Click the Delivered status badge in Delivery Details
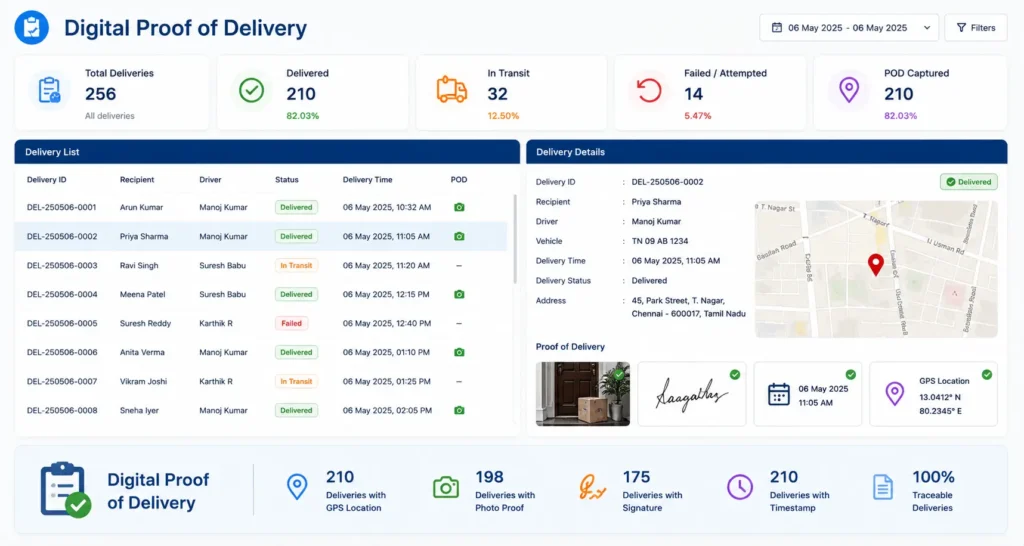Viewport: 1024px width, 546px height. pos(968,182)
